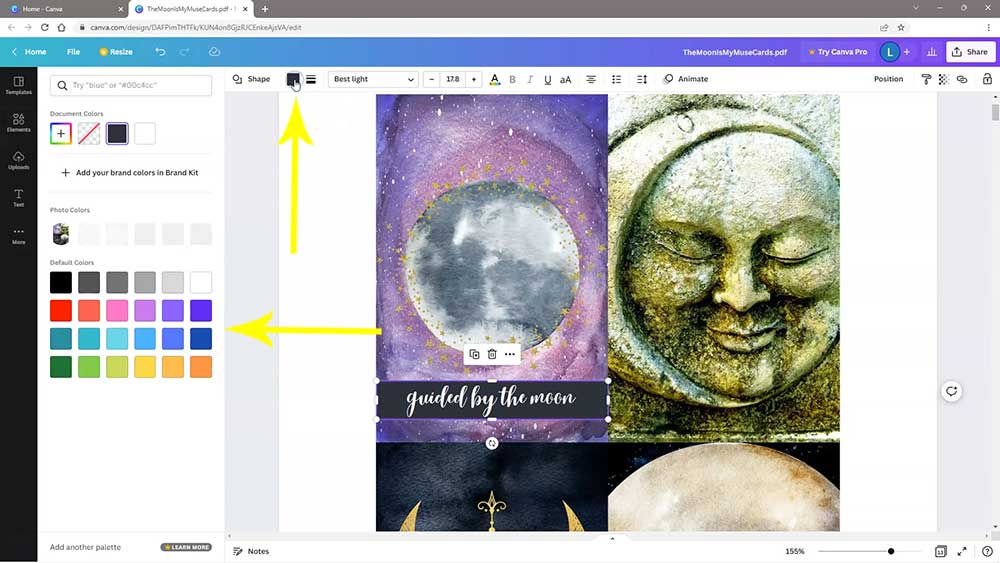Viewport: 1000px width, 563px height.
Task: Decrease the font size with minus
Action: pos(432,79)
